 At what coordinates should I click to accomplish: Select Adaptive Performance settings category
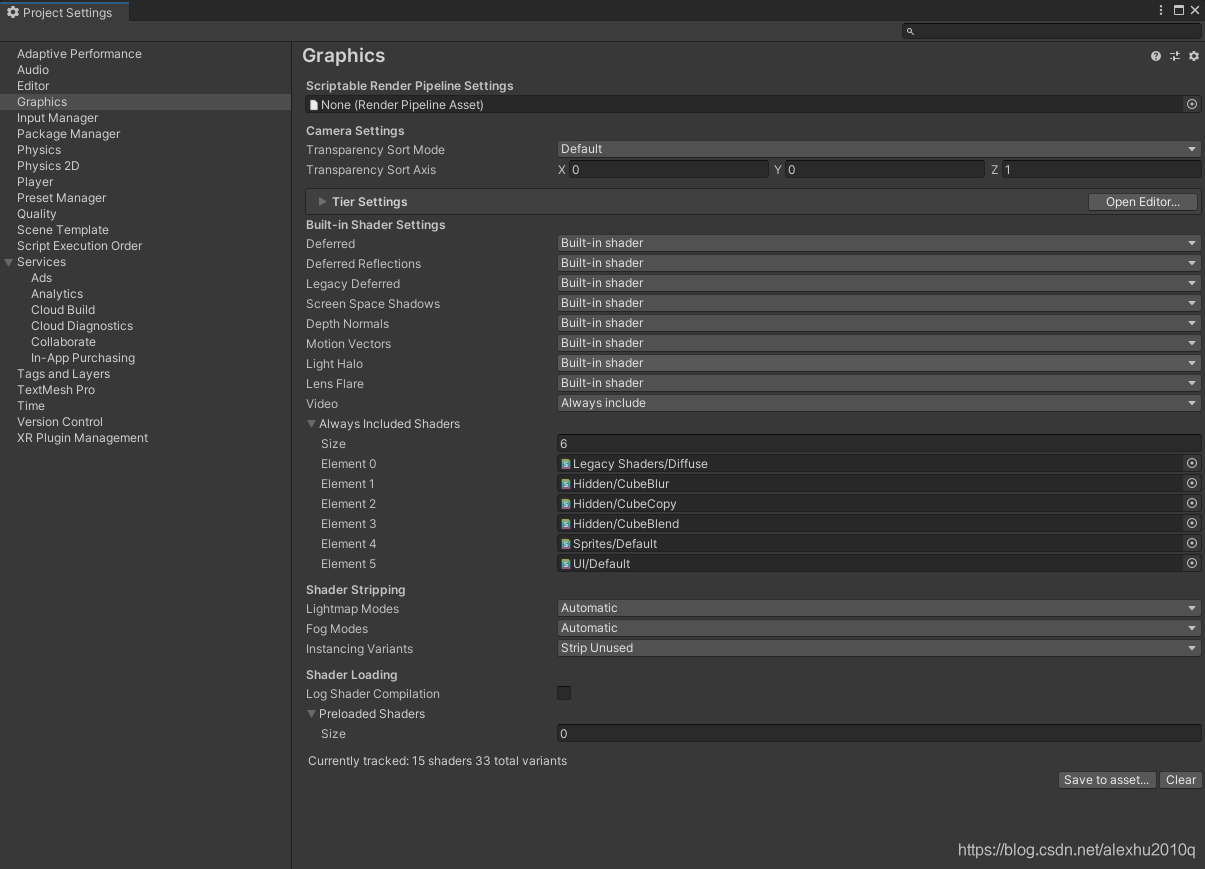(x=79, y=54)
